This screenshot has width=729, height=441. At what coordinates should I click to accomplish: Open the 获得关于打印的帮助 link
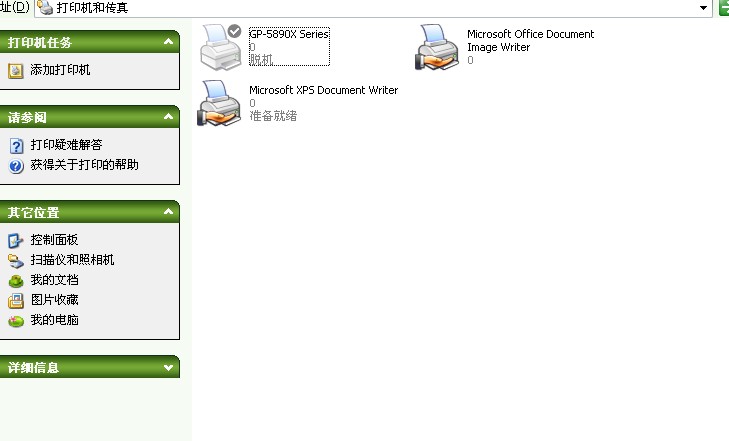click(x=85, y=165)
